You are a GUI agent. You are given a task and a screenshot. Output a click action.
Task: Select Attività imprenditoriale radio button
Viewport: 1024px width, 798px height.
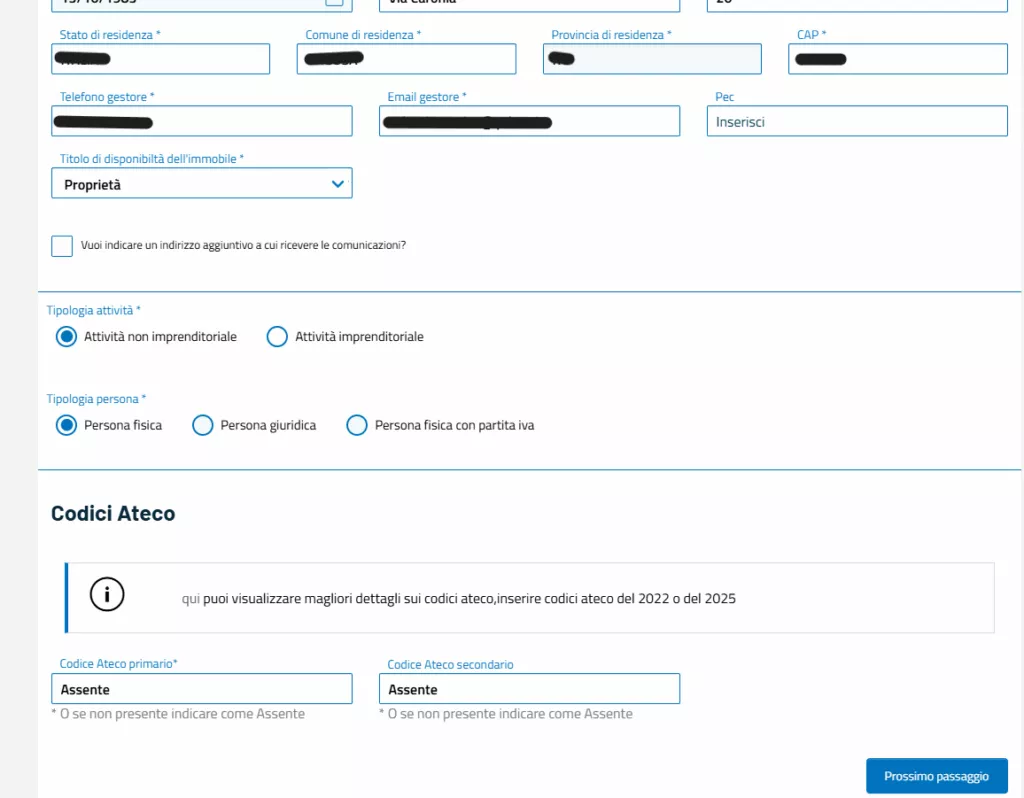tap(277, 337)
